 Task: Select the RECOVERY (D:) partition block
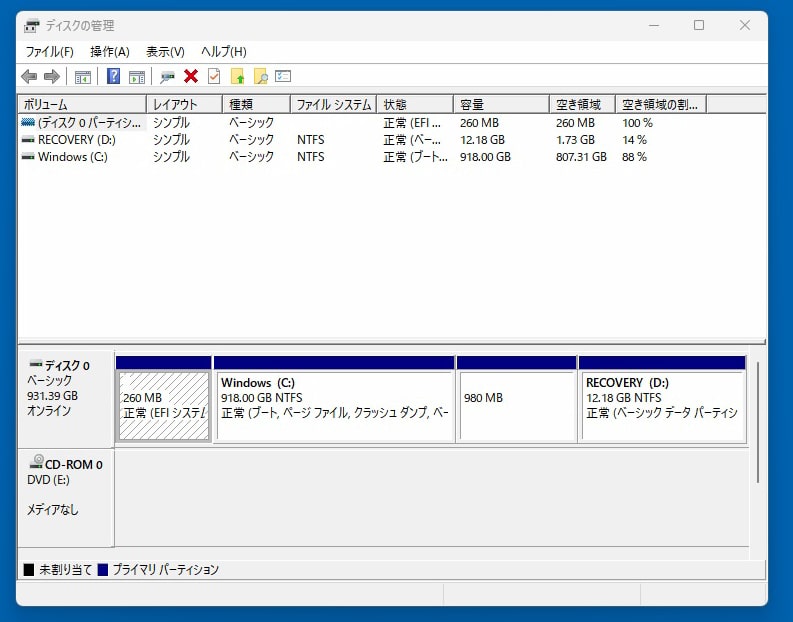[x=662, y=405]
